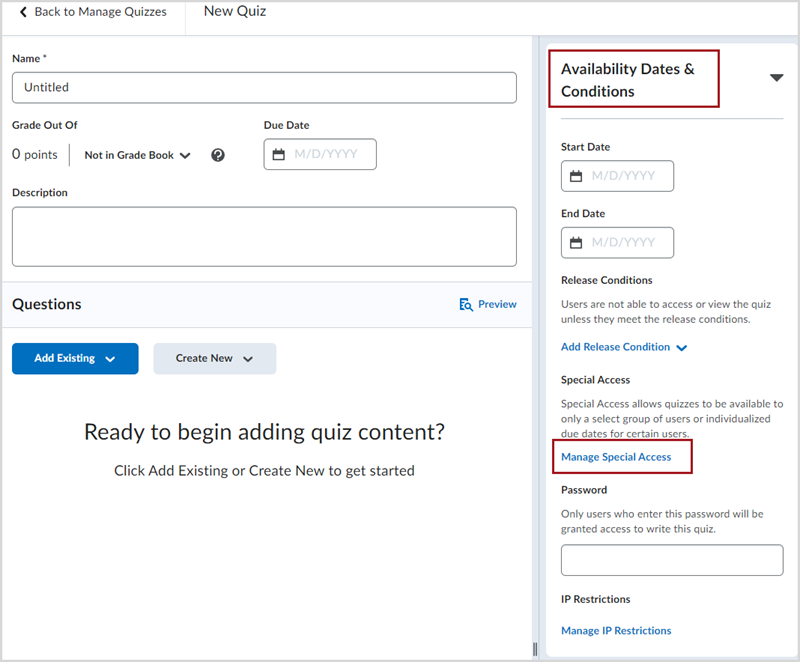Open the Not in Grade Book dropdown

point(138,155)
